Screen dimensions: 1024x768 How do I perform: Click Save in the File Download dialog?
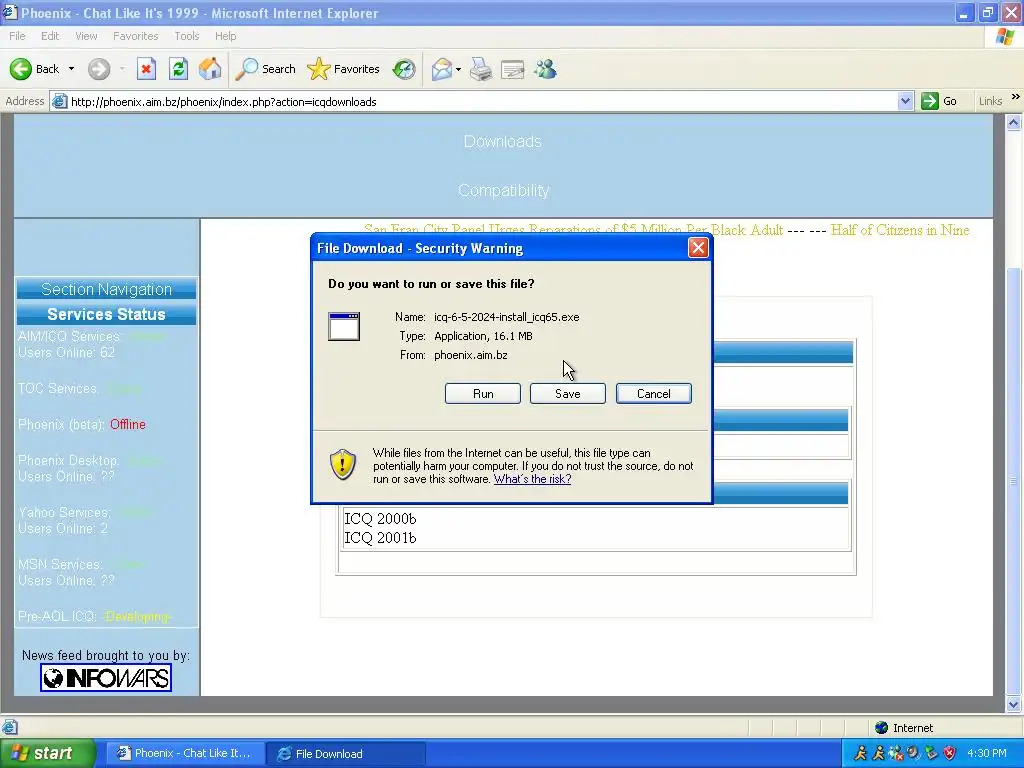568,394
